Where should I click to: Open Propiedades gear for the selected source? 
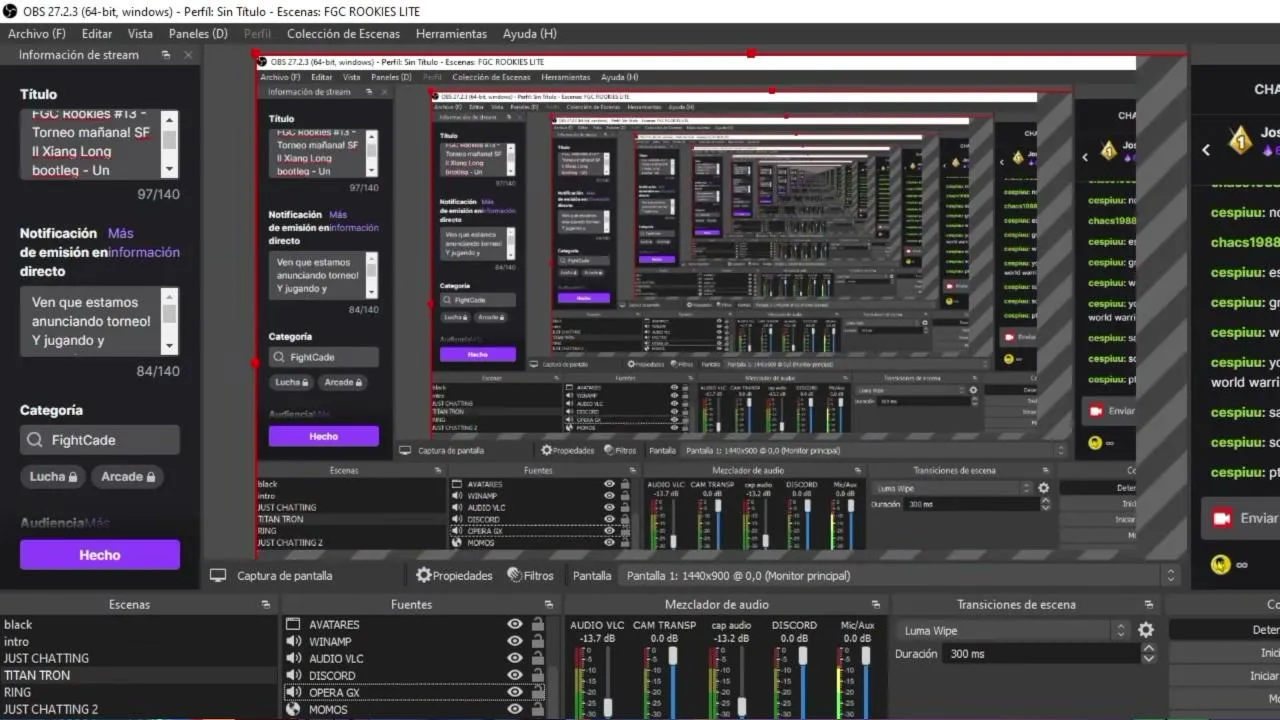[x=454, y=575]
